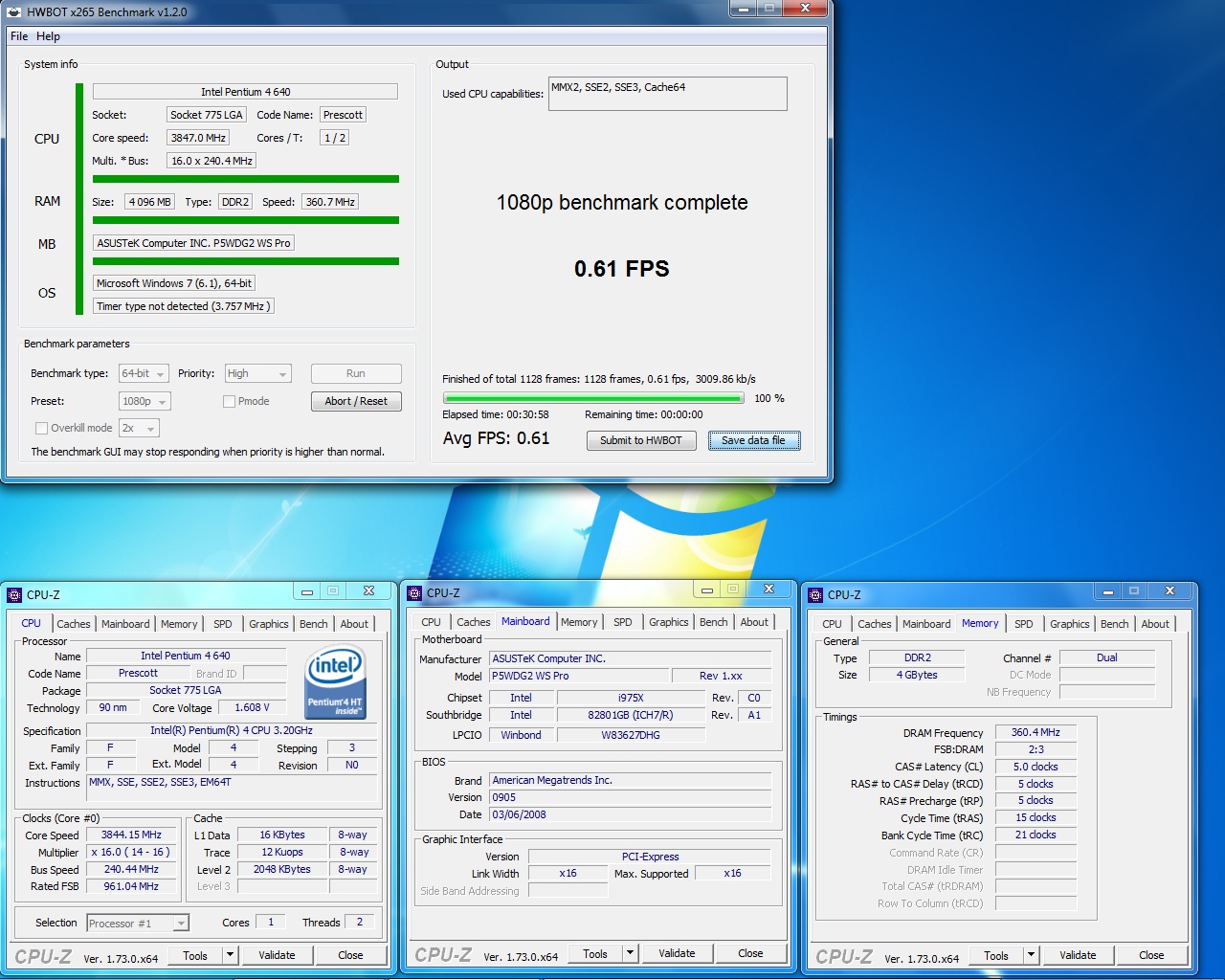Click the HWBOT x265 Benchmark title bar icon
This screenshot has height=980, width=1225.
[x=13, y=12]
